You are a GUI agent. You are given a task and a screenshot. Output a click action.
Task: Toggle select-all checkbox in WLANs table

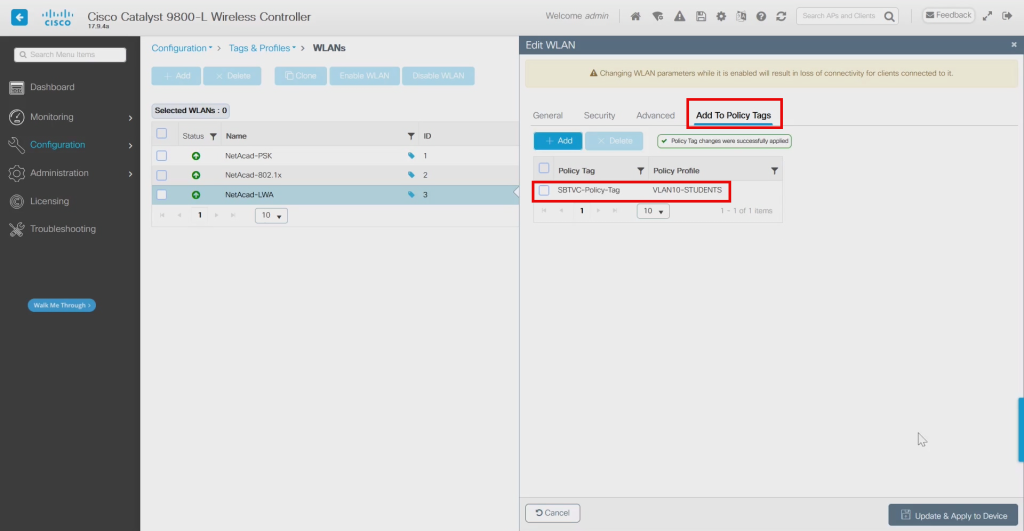click(161, 134)
